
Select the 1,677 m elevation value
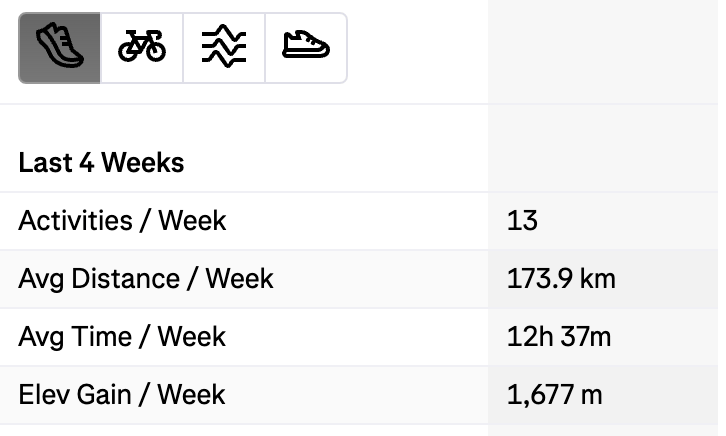555,394
